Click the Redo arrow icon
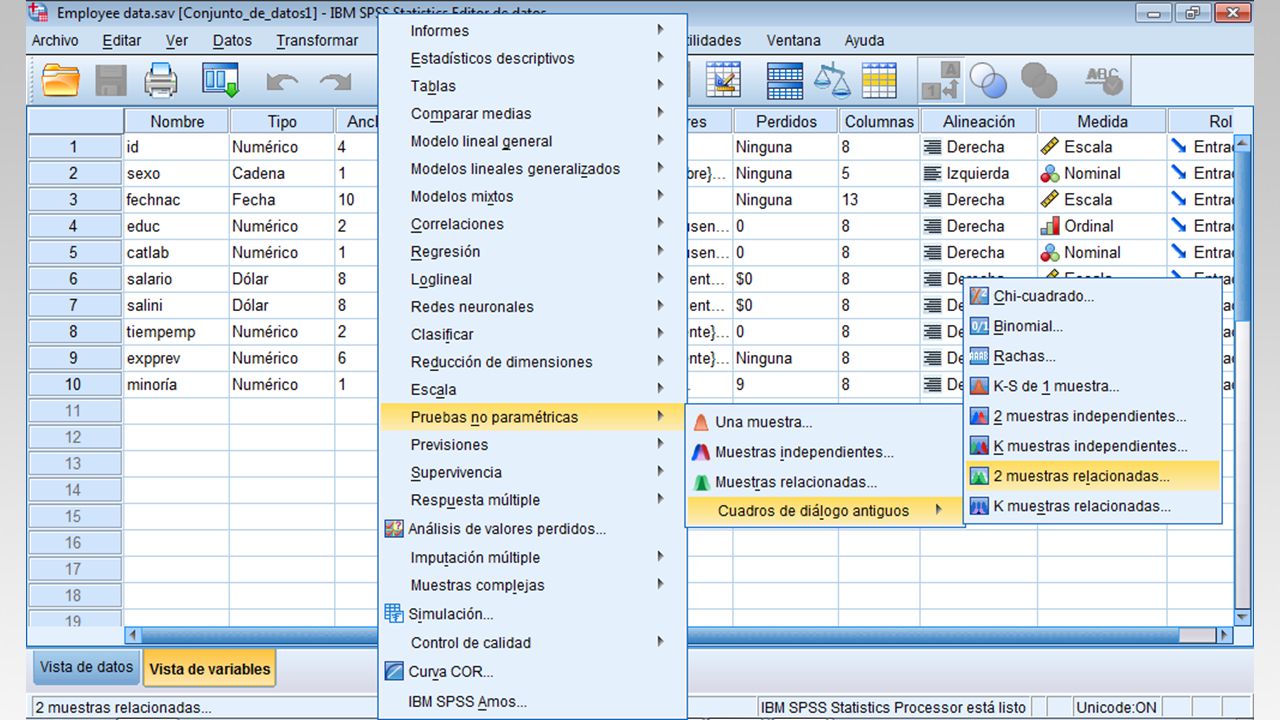 click(335, 82)
